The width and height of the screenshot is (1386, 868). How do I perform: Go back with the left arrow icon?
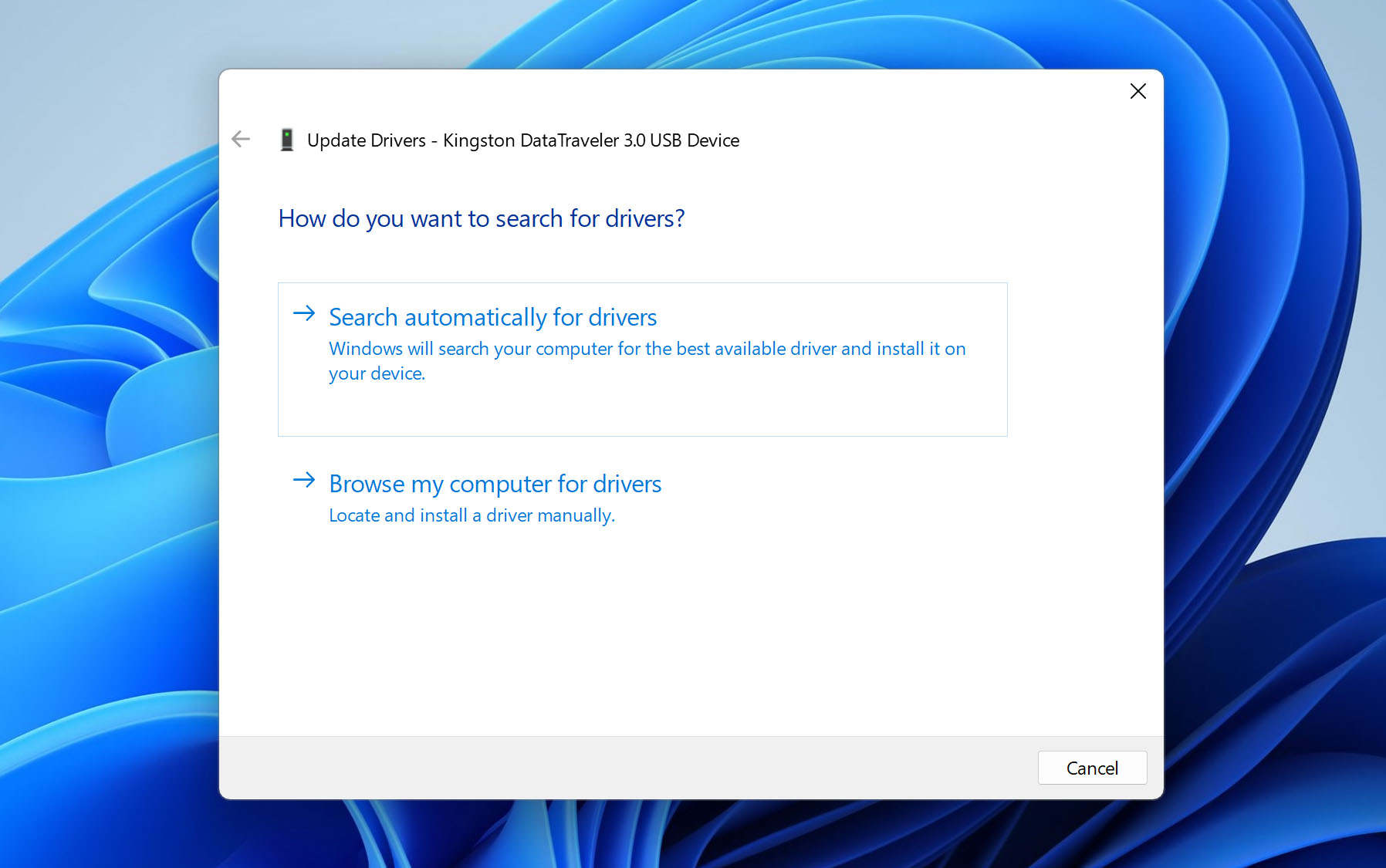point(241,139)
